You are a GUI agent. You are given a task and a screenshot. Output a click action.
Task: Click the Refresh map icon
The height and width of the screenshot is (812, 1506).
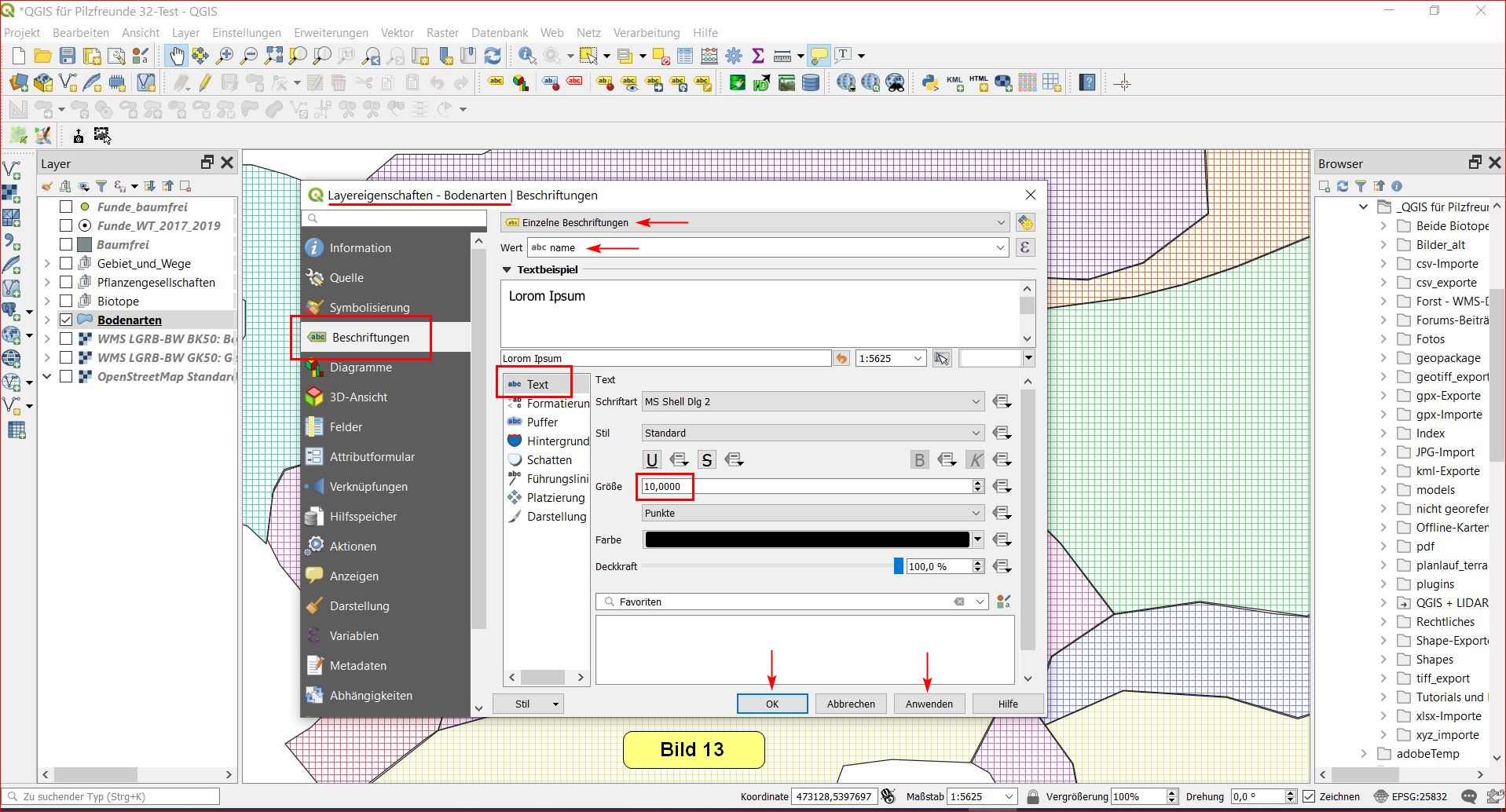[x=493, y=56]
